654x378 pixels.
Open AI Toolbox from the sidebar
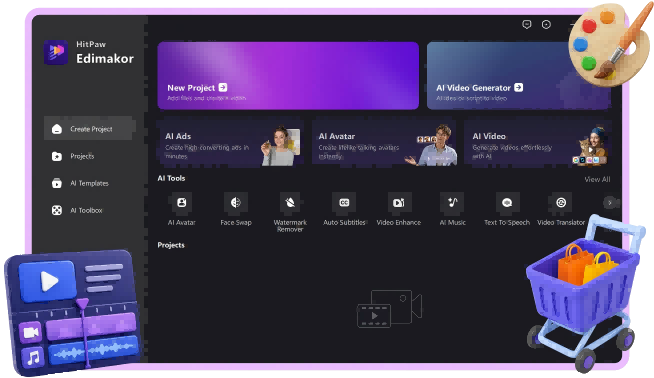[x=77, y=210]
